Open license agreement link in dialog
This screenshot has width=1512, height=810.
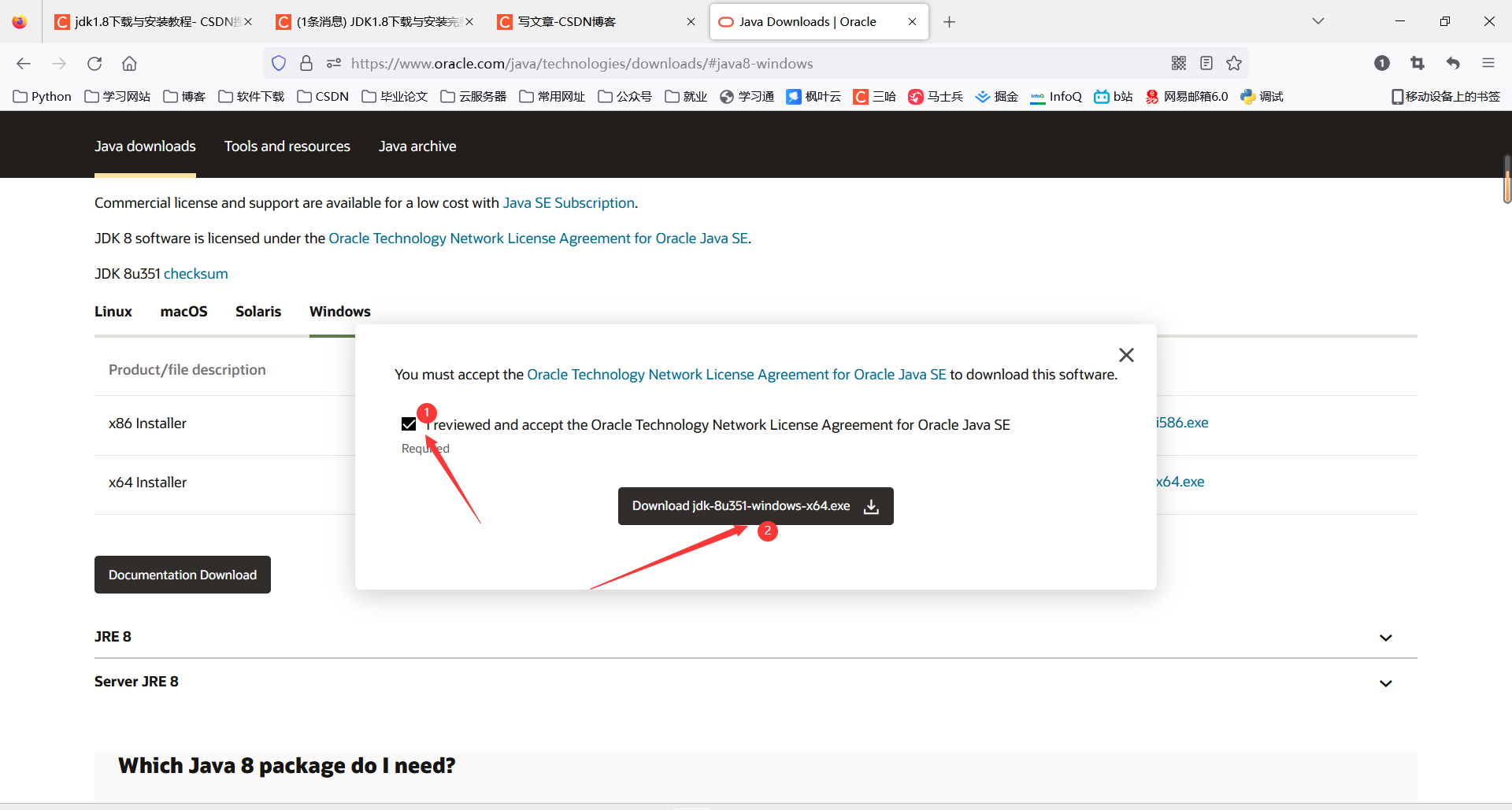[736, 375]
